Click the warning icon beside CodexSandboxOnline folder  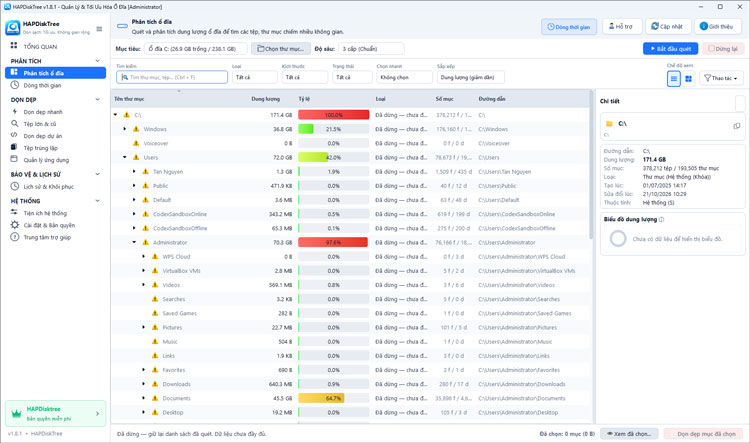pos(145,214)
